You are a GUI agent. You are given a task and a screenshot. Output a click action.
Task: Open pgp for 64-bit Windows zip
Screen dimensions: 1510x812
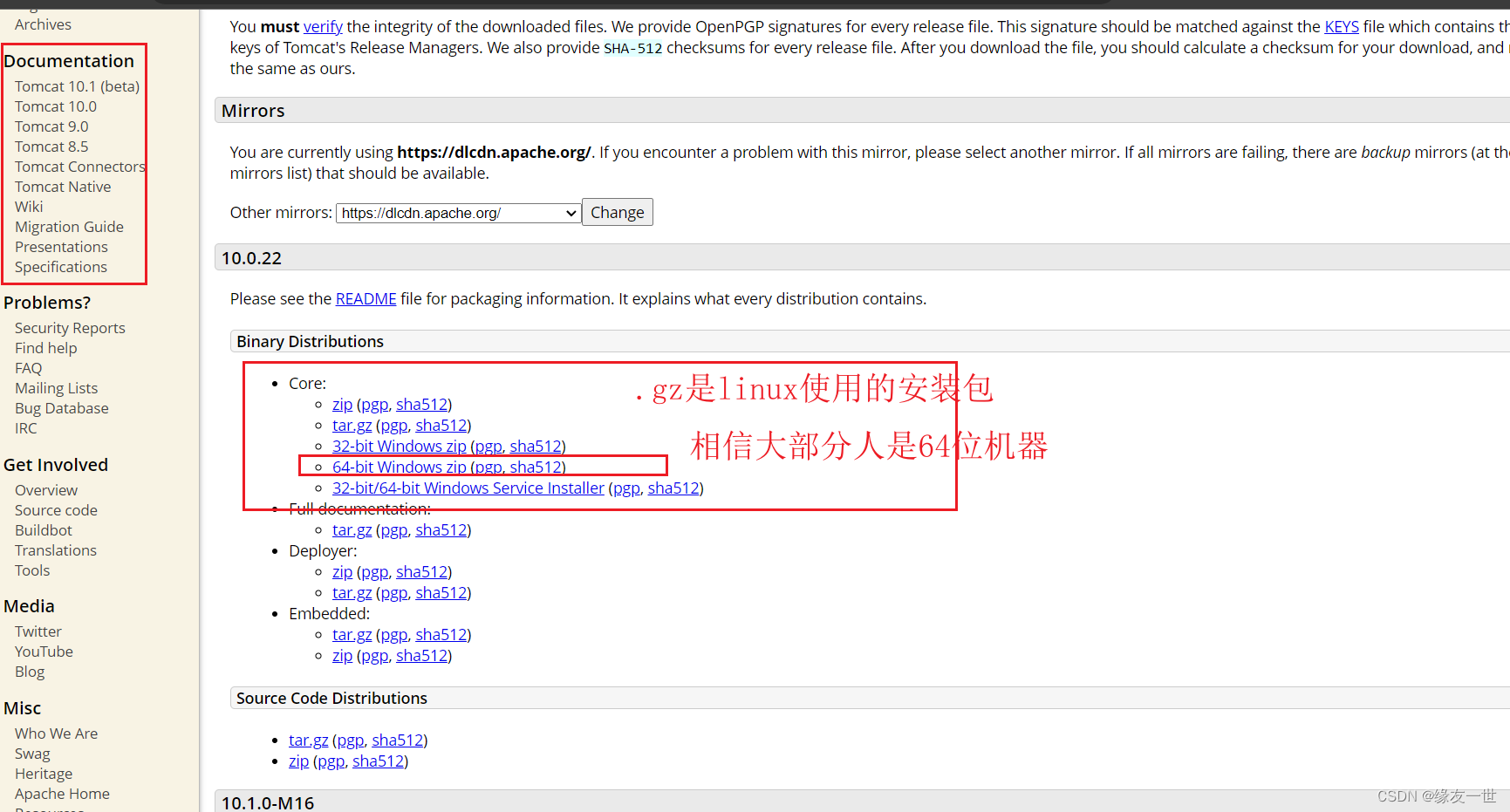point(489,467)
